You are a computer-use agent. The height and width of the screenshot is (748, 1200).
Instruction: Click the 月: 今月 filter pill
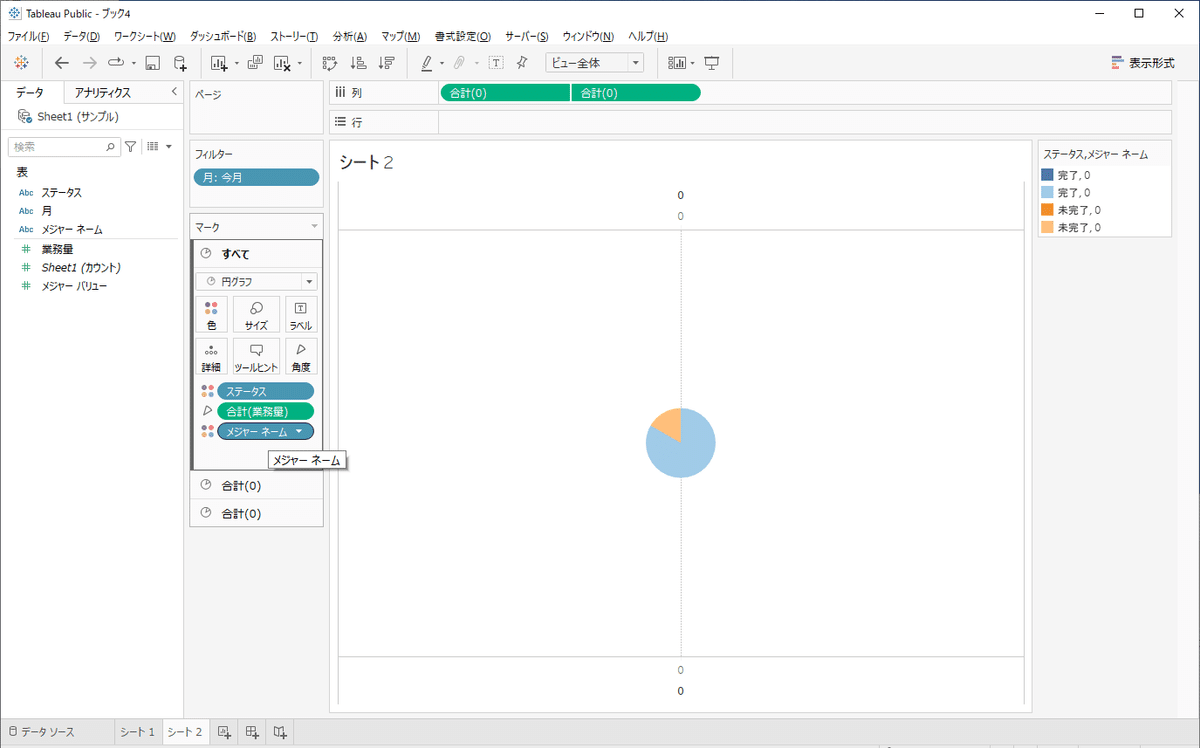click(256, 177)
